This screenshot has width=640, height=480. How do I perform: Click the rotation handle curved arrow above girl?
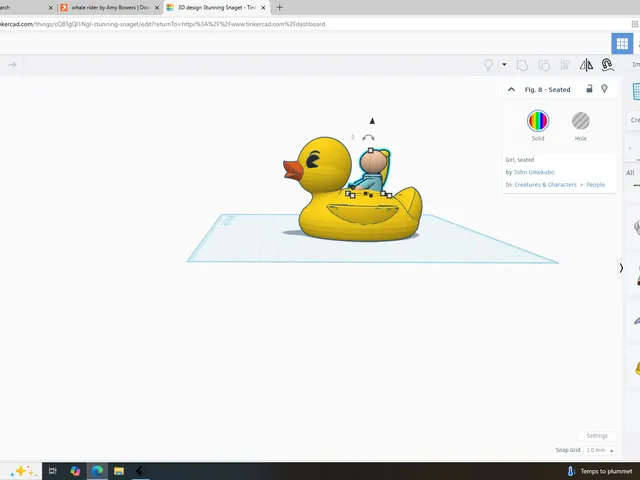pyautogui.click(x=368, y=138)
